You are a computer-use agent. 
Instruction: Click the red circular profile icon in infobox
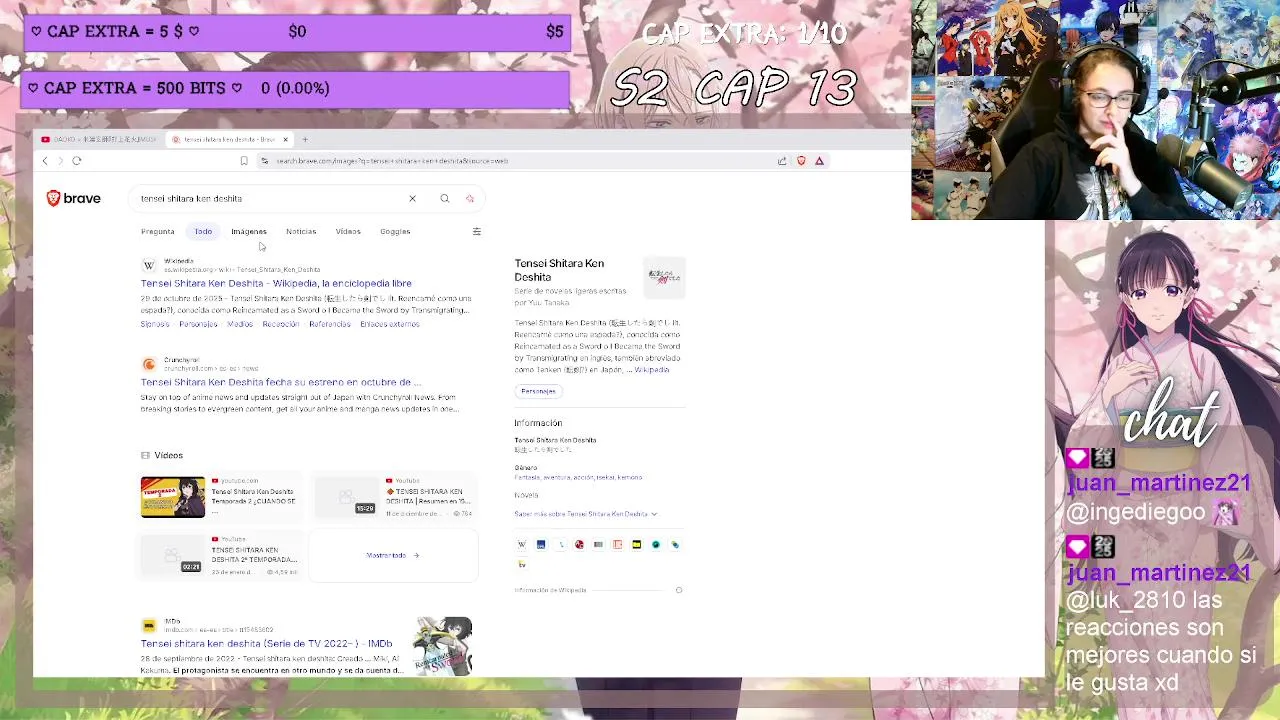click(x=579, y=544)
